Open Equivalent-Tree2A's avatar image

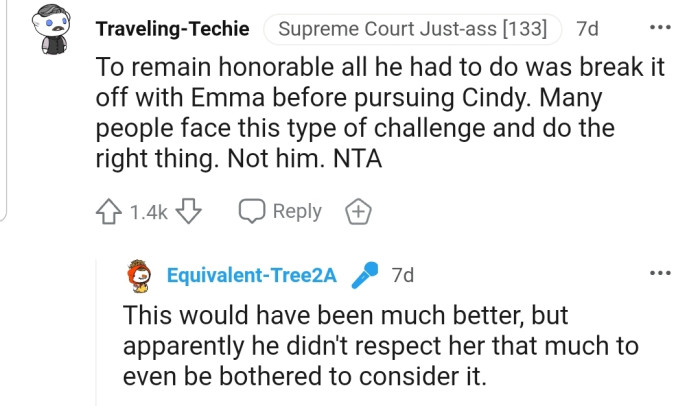tap(141, 275)
